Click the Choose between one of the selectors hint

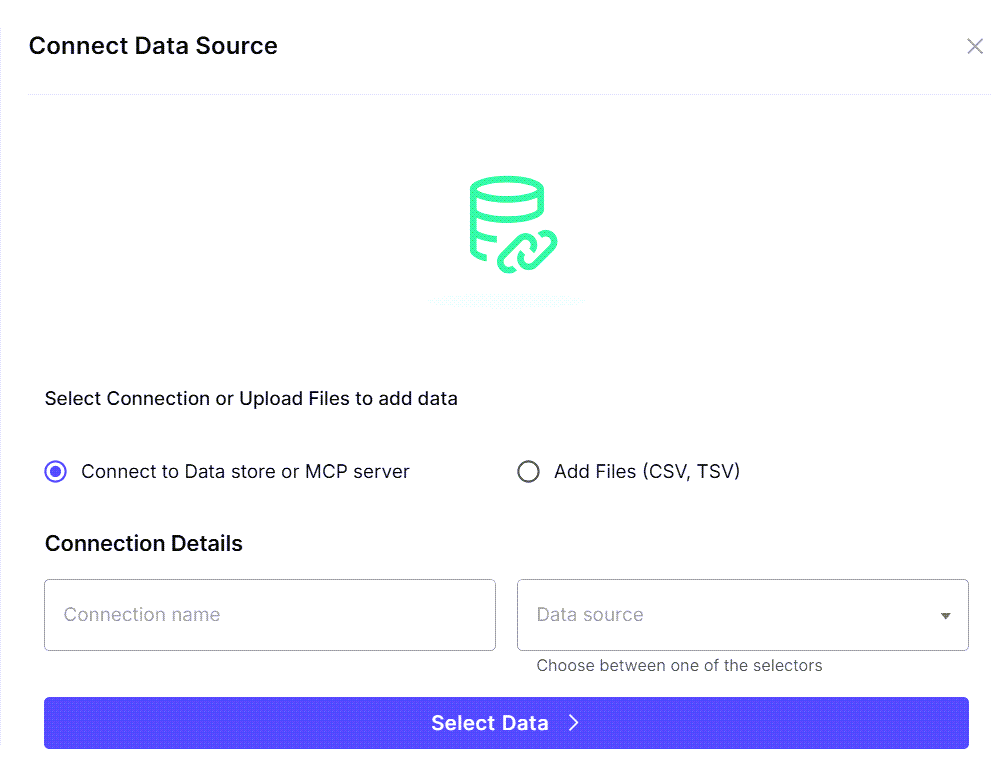tap(680, 665)
